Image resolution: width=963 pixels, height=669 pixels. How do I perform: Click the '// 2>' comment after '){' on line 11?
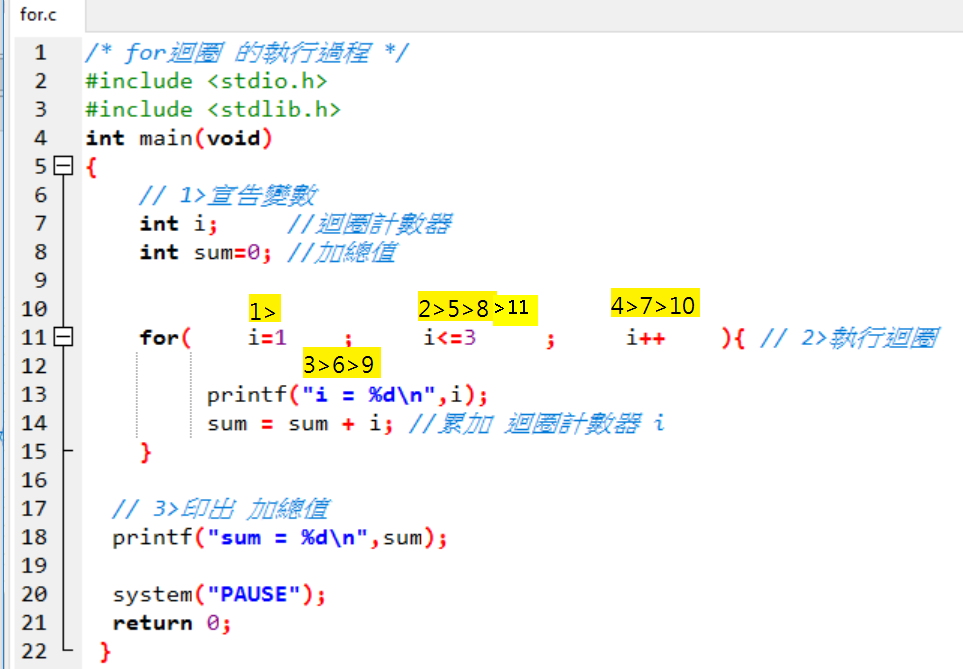point(850,338)
